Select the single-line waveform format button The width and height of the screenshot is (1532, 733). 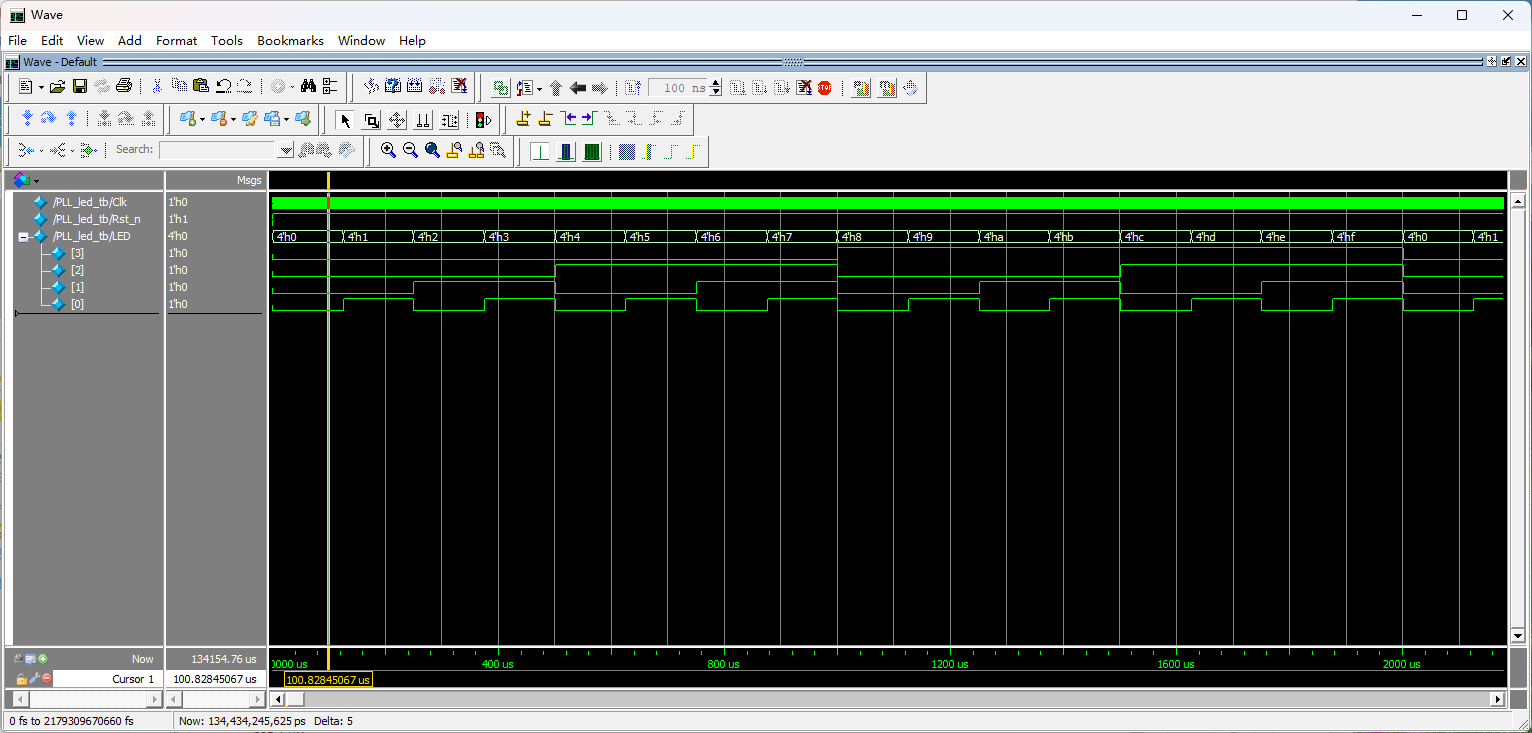pos(540,151)
